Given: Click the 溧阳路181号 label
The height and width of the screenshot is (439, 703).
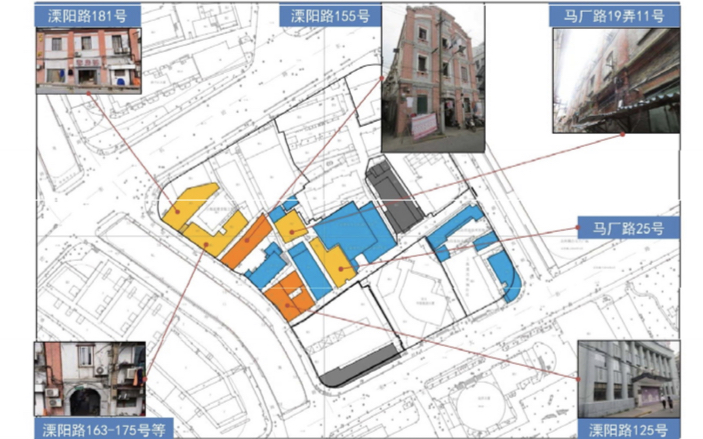Looking at the screenshot, I should [87, 16].
